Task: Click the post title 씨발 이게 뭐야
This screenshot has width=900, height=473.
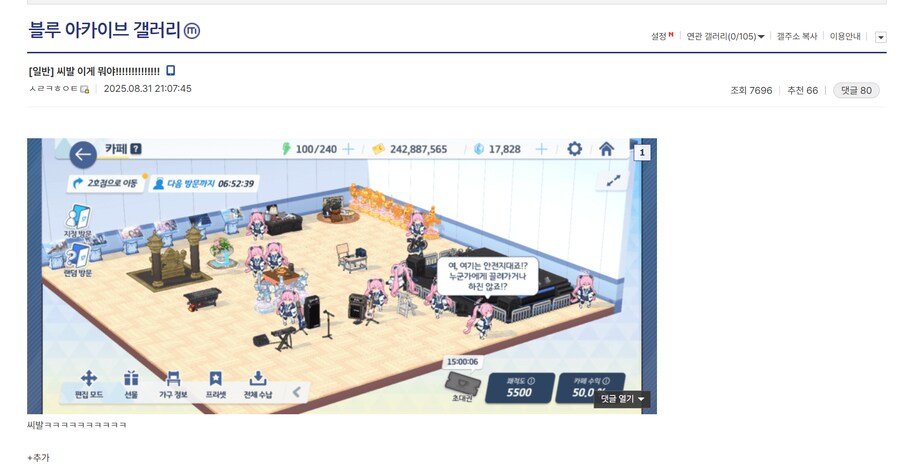Action: [94, 71]
